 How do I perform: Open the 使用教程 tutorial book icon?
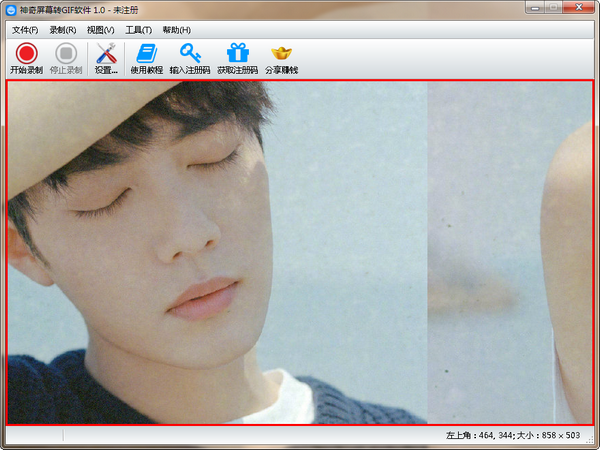coord(147,58)
